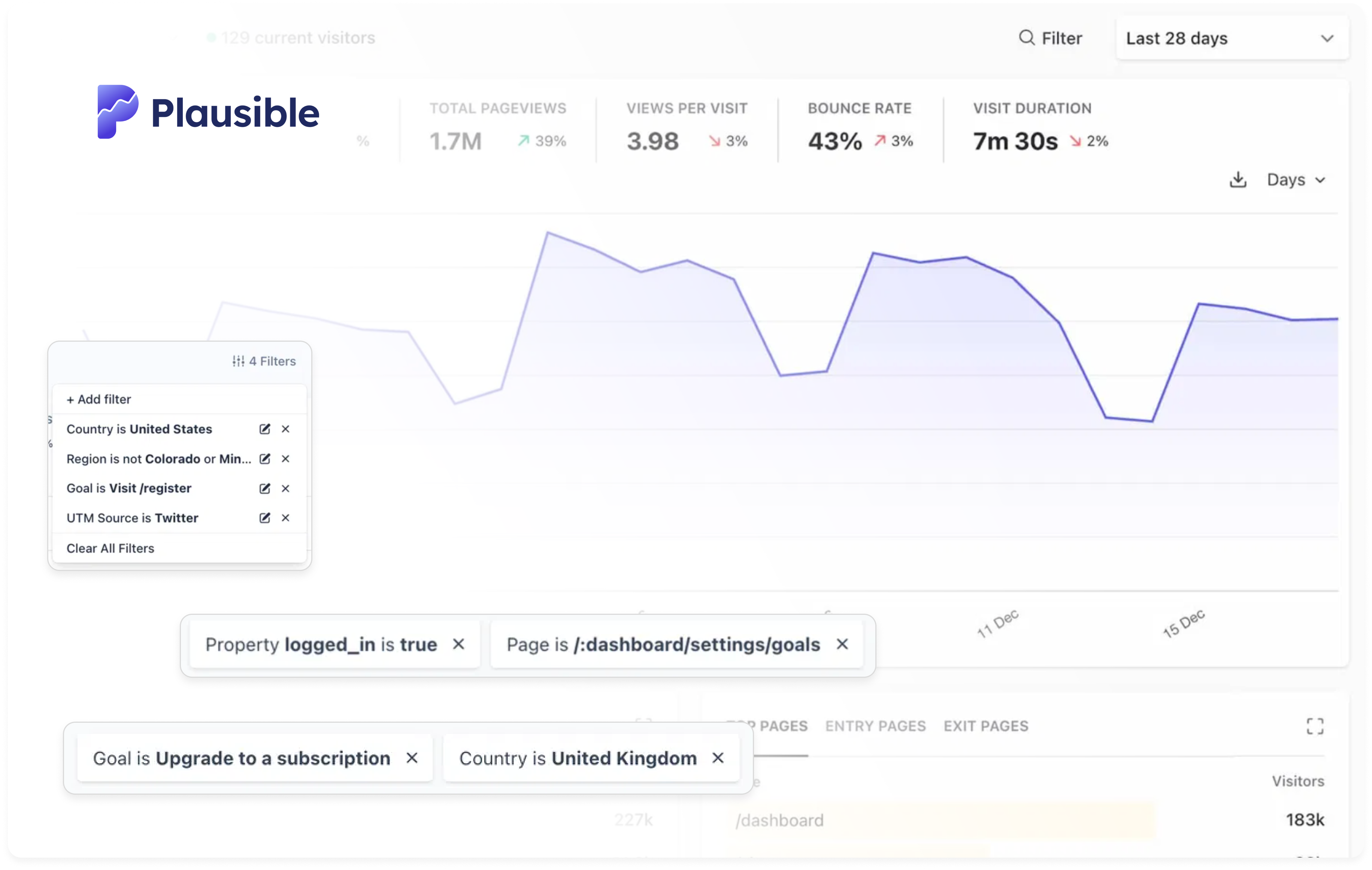Image resolution: width=1372 pixels, height=870 pixels.
Task: Remove the Region is not Colorado filter
Action: [285, 458]
